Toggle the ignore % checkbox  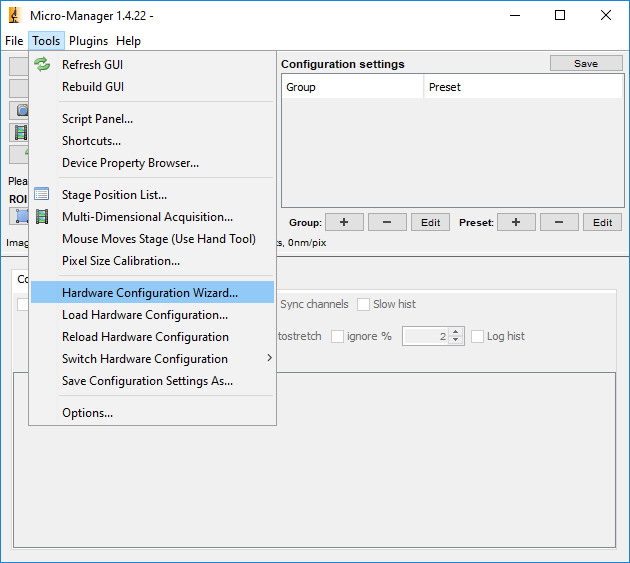coord(338,336)
